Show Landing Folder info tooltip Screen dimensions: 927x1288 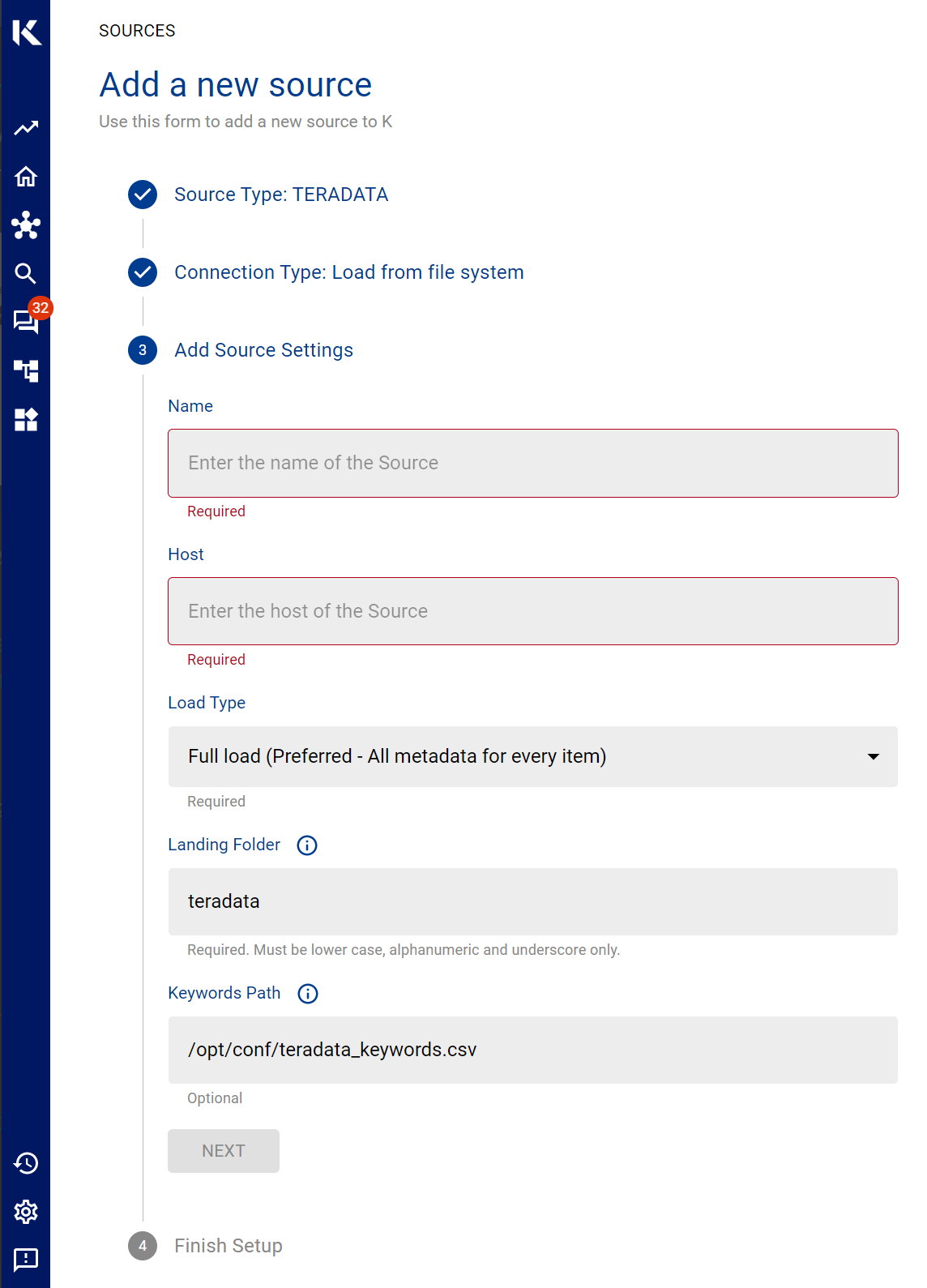tap(307, 845)
